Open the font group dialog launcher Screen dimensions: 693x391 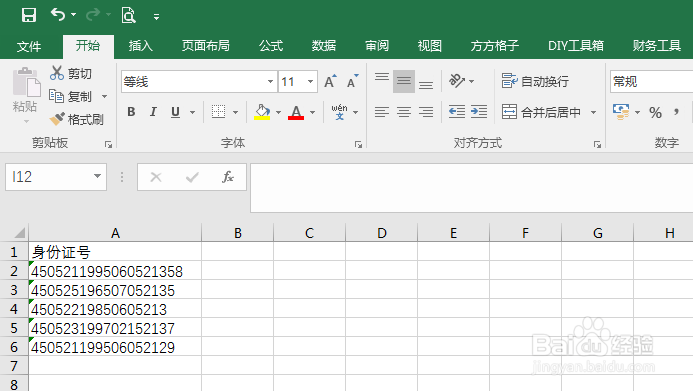click(x=358, y=144)
